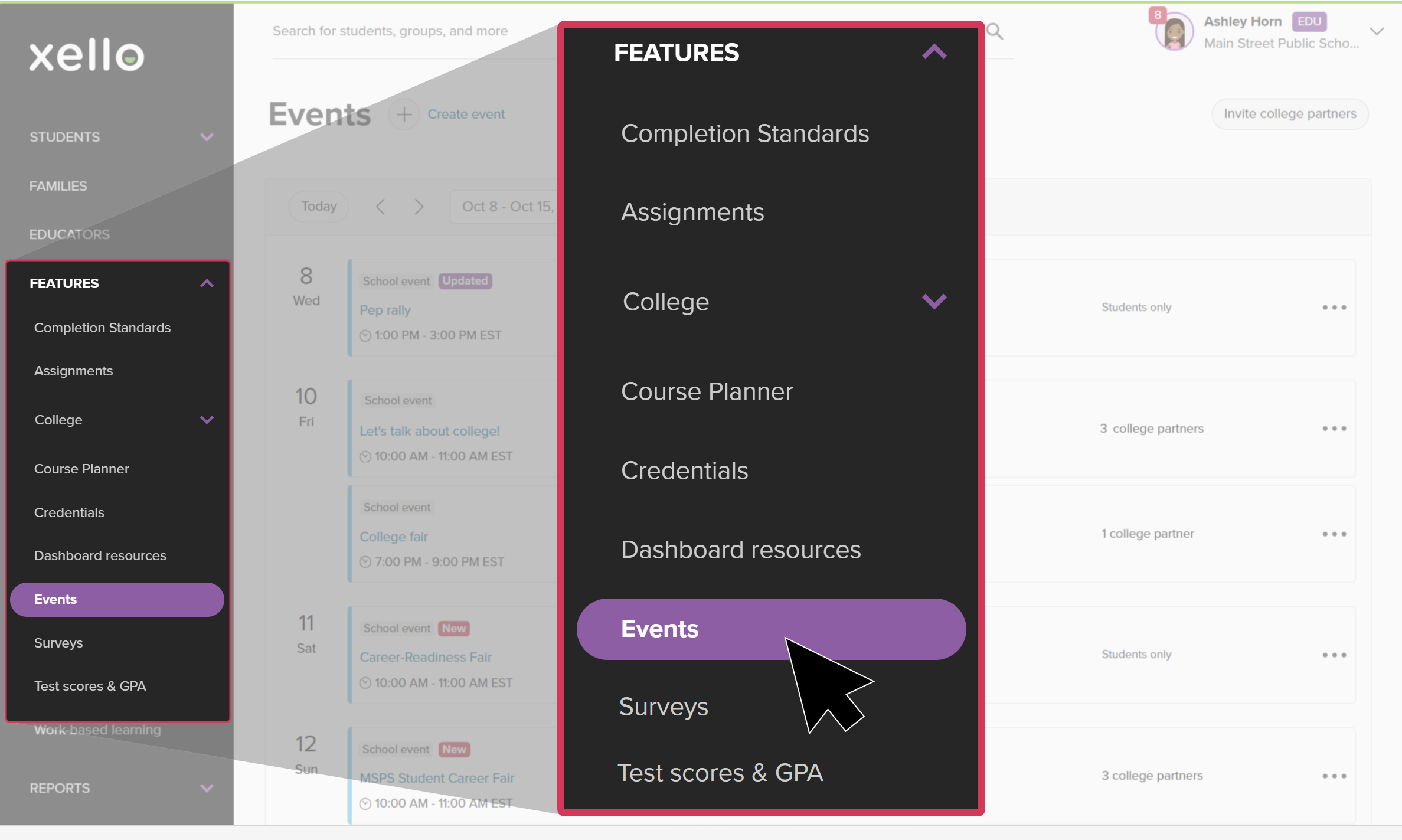This screenshot has height=840, width=1402.
Task: Click the Xello logo
Action: pyautogui.click(x=86, y=55)
